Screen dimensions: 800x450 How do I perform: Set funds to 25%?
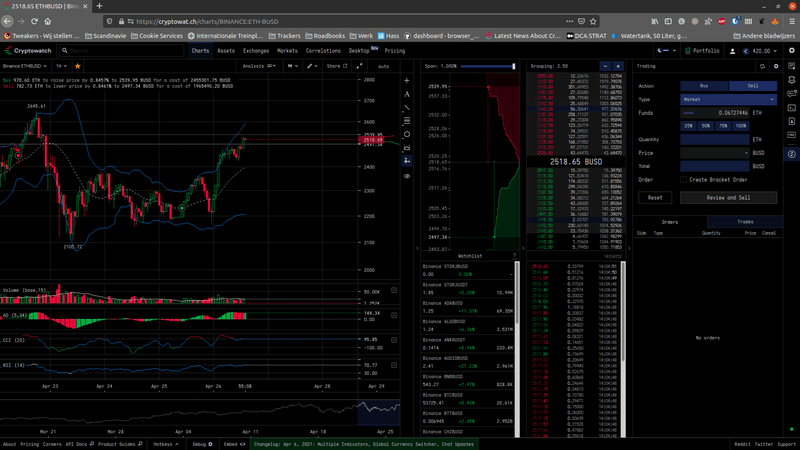click(688, 126)
